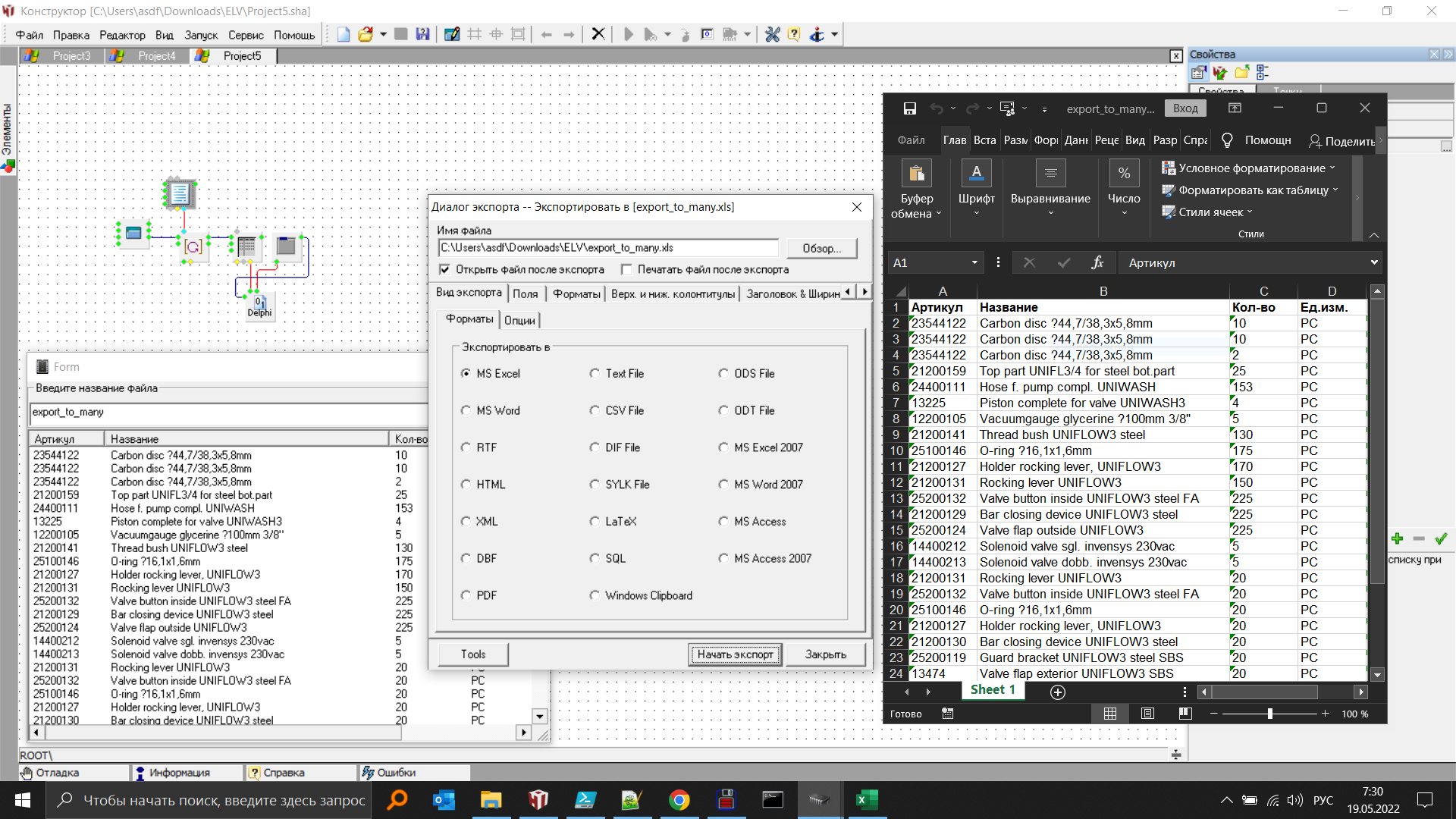
Task: Click the Font (Шрифт) icon in the Excel ribbon
Action: [x=976, y=174]
